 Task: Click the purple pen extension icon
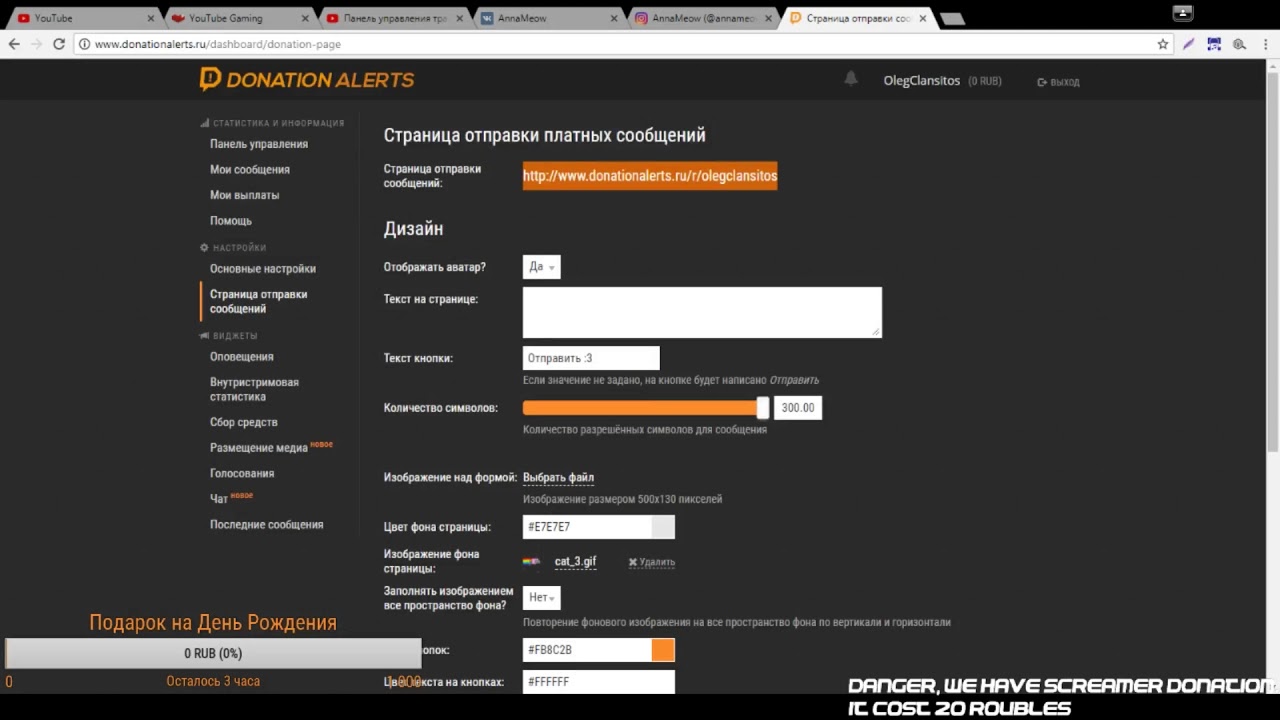tap(1189, 44)
